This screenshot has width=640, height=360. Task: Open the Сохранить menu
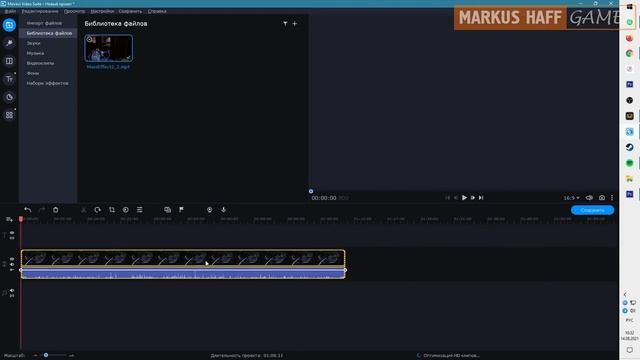click(x=130, y=11)
